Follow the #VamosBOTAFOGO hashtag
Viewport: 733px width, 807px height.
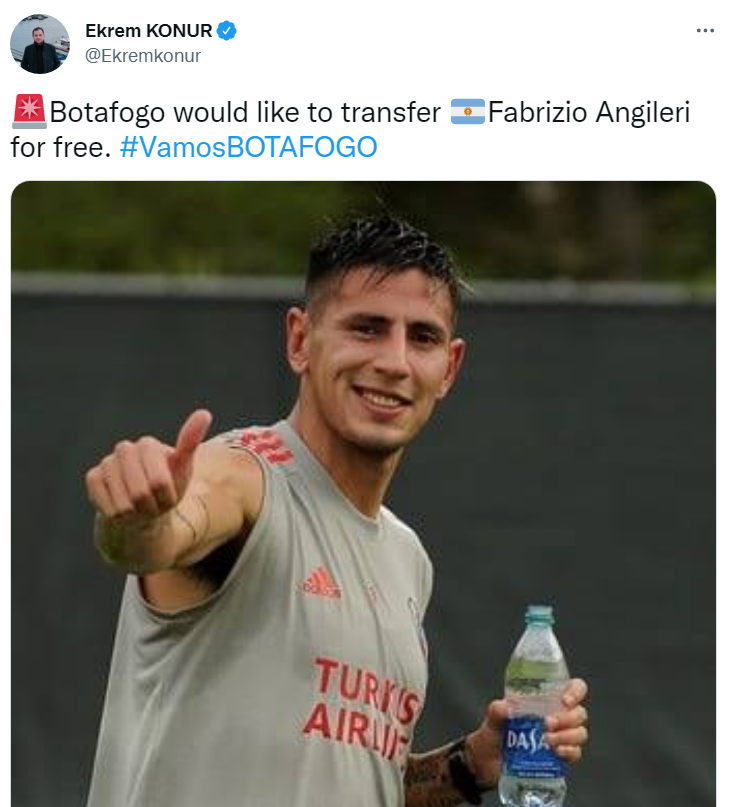click(249, 147)
